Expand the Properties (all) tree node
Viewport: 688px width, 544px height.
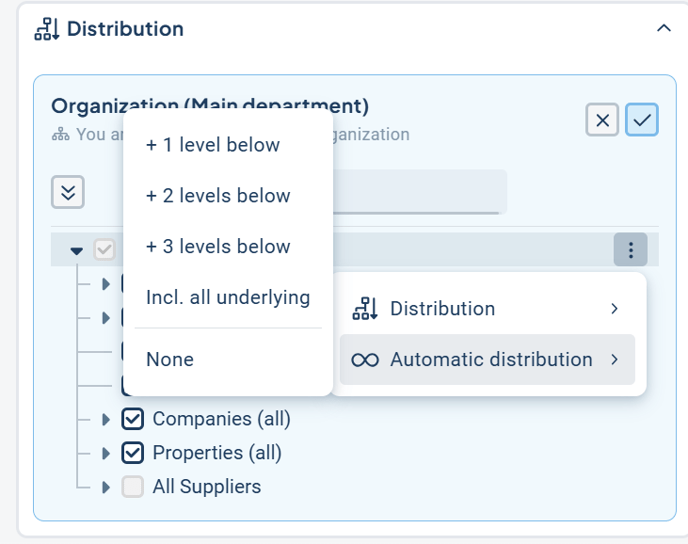point(106,453)
